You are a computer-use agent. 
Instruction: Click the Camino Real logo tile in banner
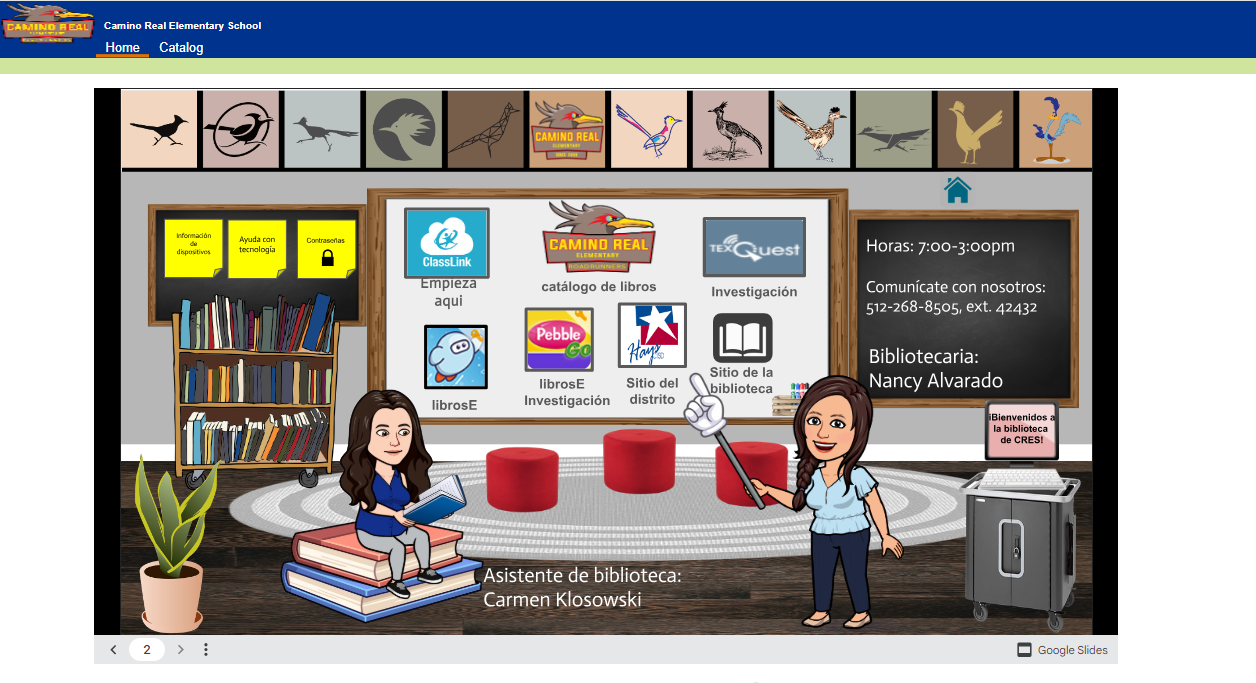click(567, 129)
